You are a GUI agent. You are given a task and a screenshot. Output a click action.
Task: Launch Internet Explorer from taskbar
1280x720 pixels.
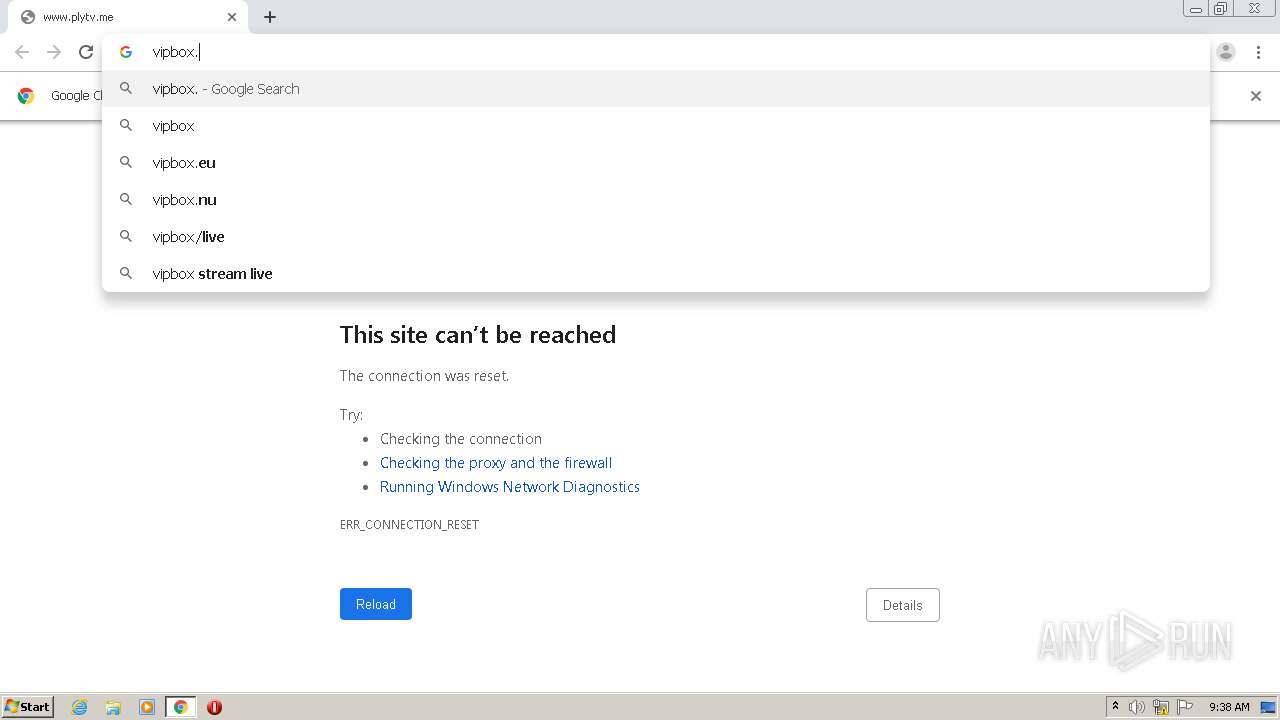click(x=80, y=707)
